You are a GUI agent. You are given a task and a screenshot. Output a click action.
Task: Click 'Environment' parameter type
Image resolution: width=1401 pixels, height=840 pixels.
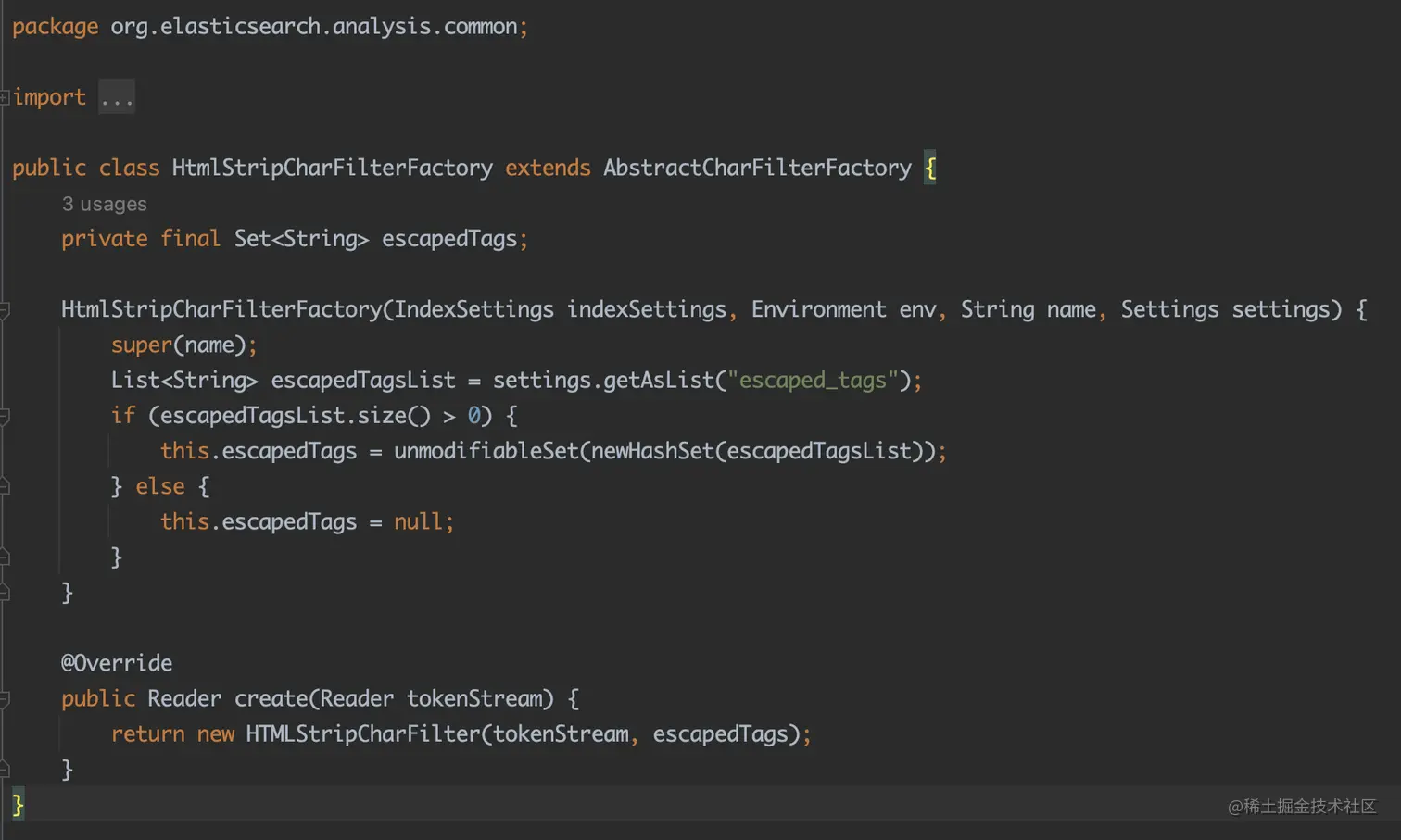click(818, 309)
